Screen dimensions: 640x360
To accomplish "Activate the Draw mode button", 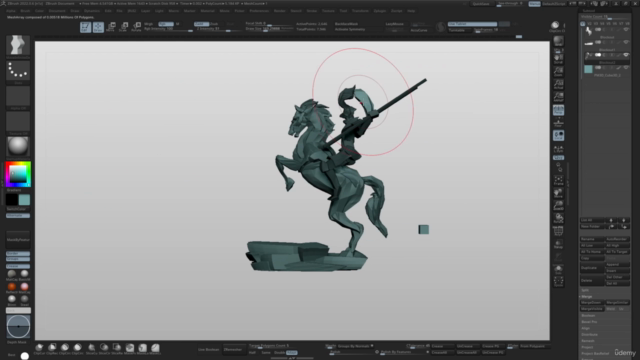I will (x=98, y=27).
